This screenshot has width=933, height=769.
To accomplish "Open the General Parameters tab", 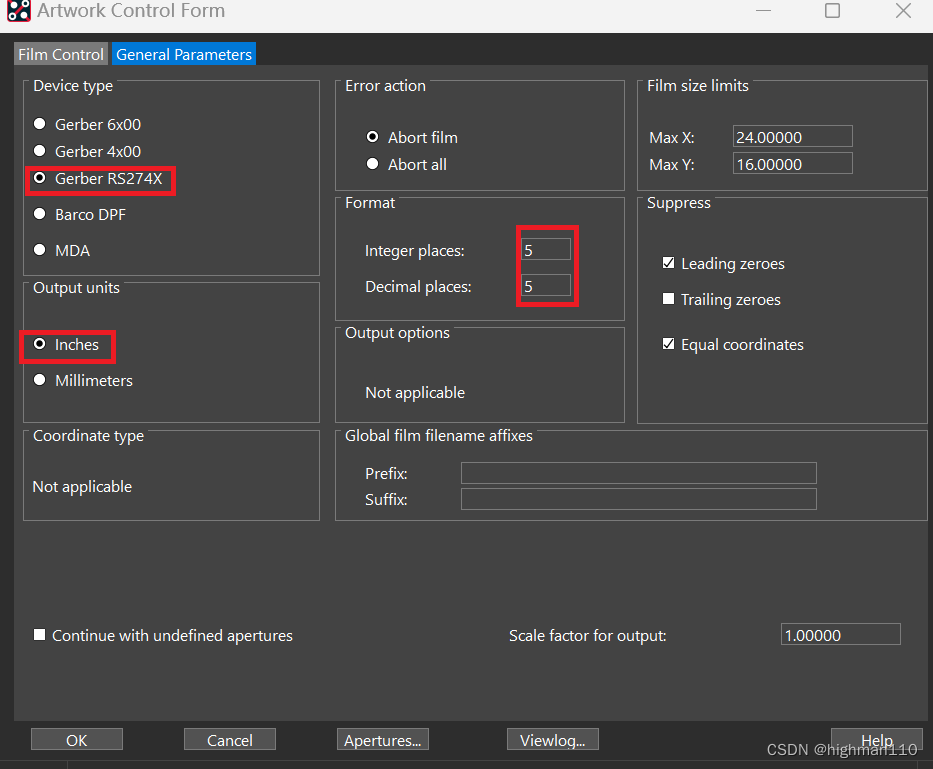I will pos(184,55).
